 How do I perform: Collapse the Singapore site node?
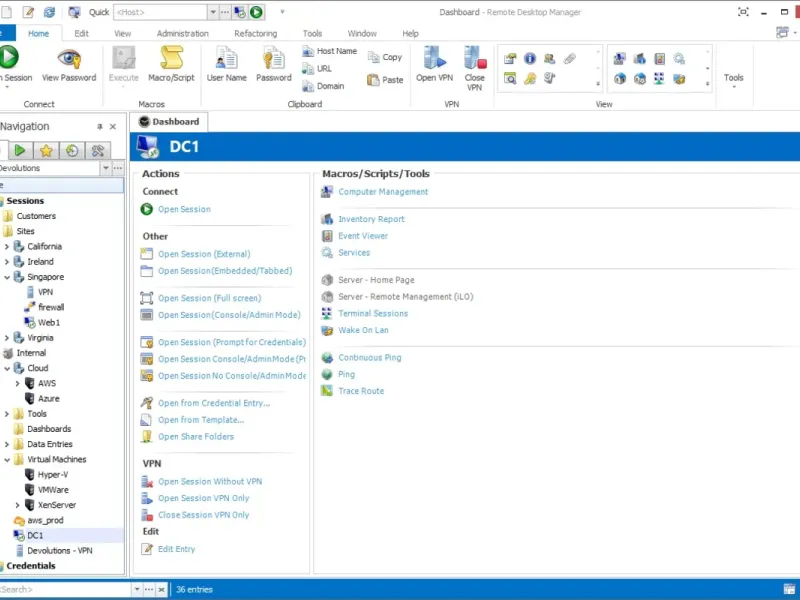click(x=7, y=277)
